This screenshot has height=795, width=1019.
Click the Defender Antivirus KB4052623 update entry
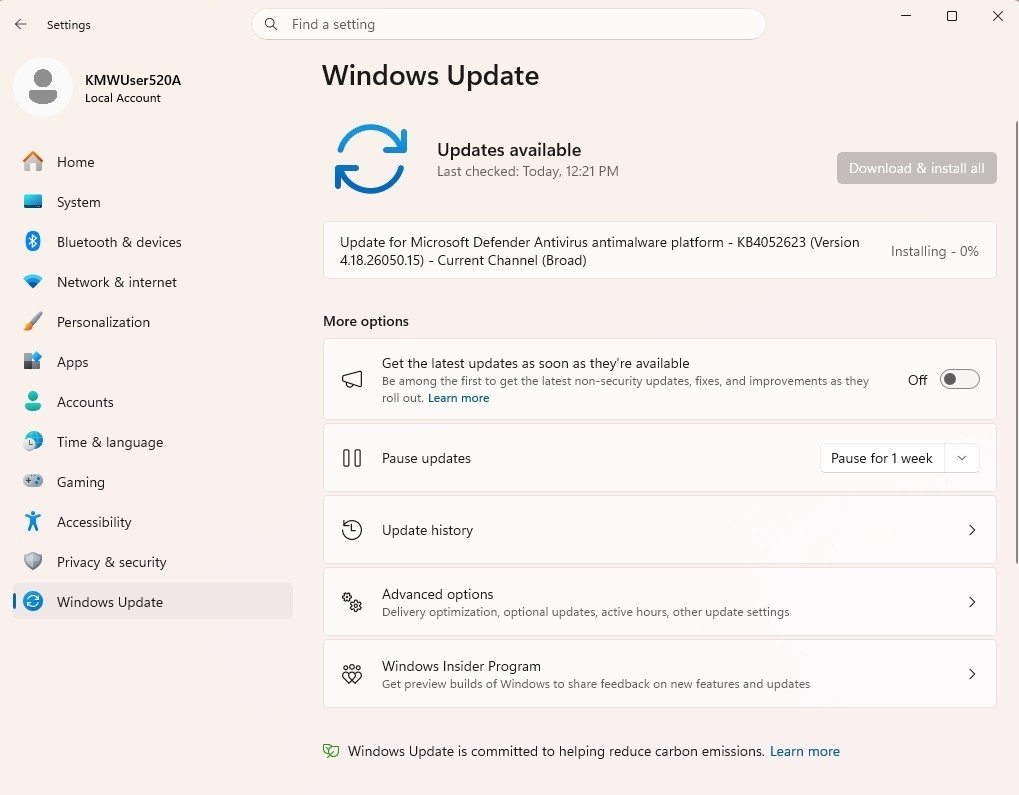tap(660, 251)
